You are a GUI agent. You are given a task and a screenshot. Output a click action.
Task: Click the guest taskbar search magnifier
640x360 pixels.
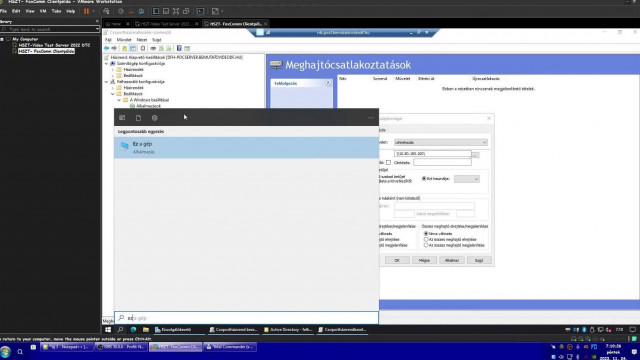click(x=120, y=329)
